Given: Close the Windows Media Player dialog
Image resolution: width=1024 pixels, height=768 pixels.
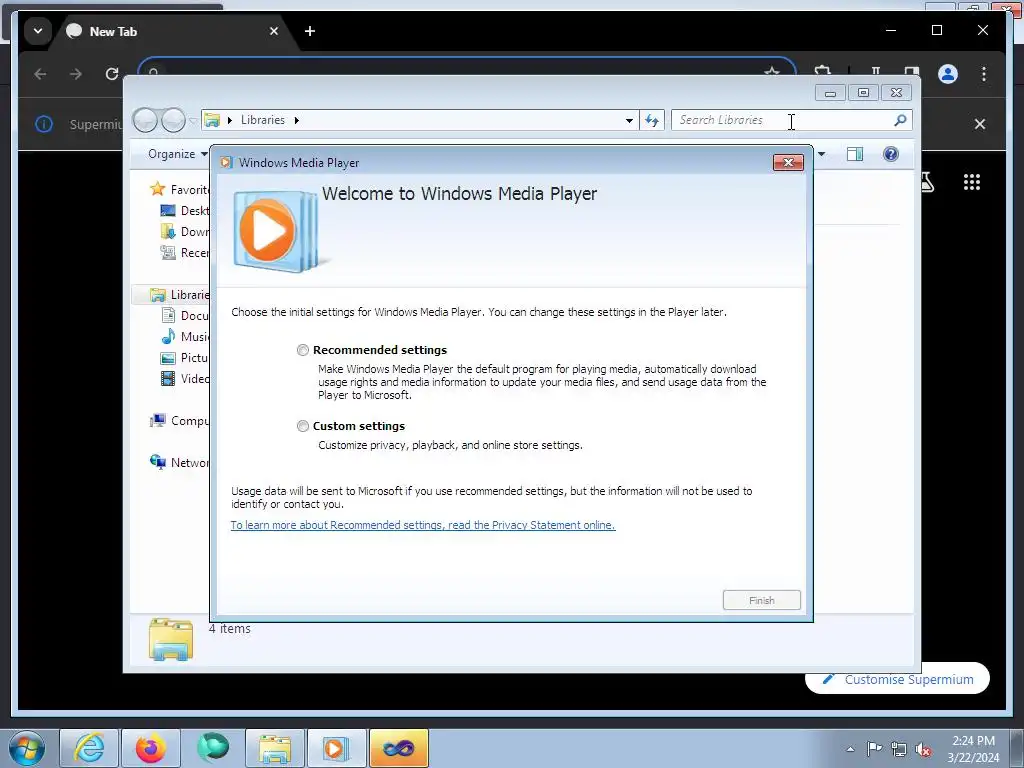Looking at the screenshot, I should click(788, 163).
